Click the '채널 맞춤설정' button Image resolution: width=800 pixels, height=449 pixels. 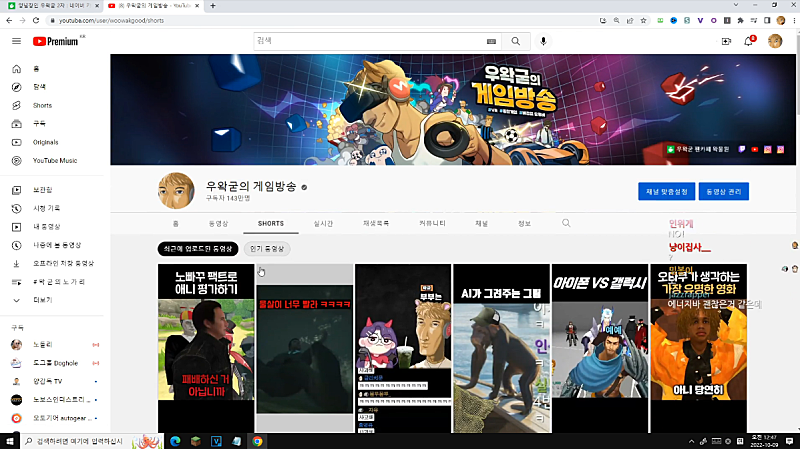point(665,191)
